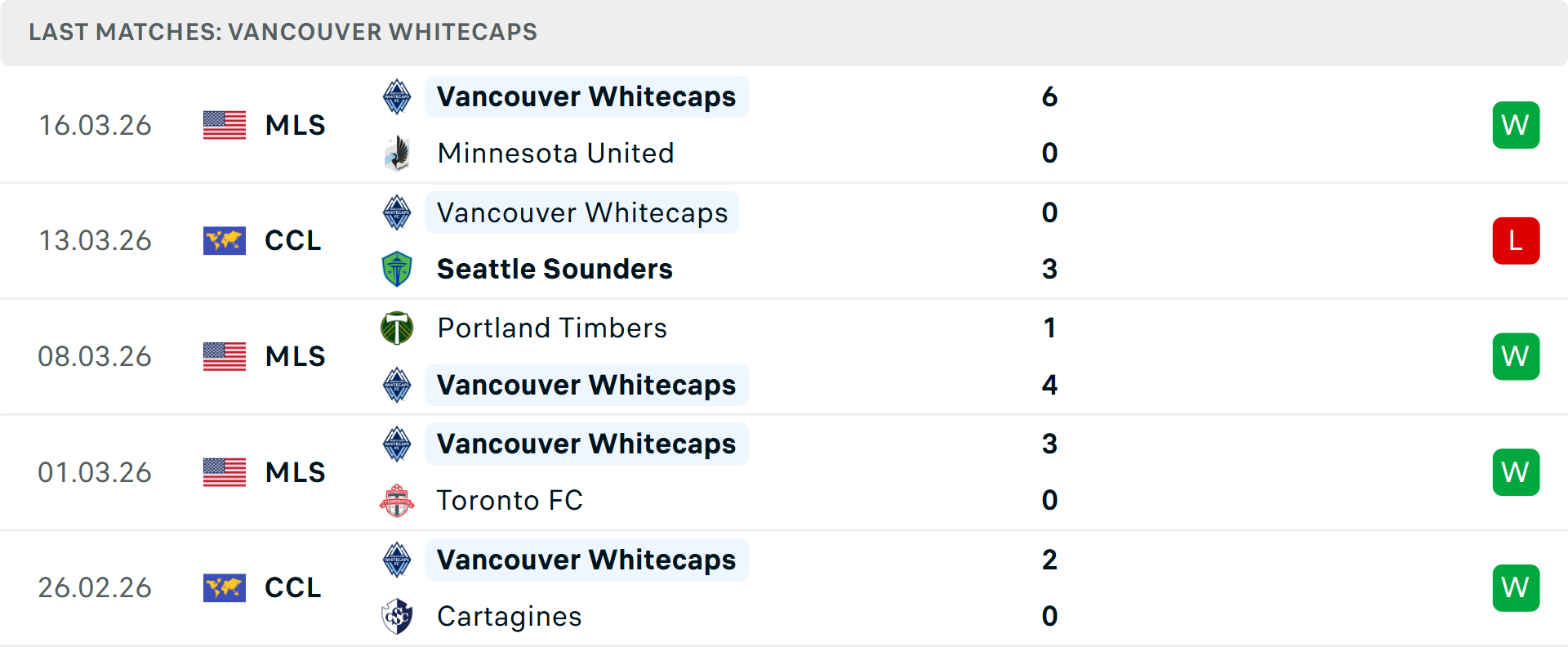Click the CCL icon beside the Cartagines match

coord(225,588)
